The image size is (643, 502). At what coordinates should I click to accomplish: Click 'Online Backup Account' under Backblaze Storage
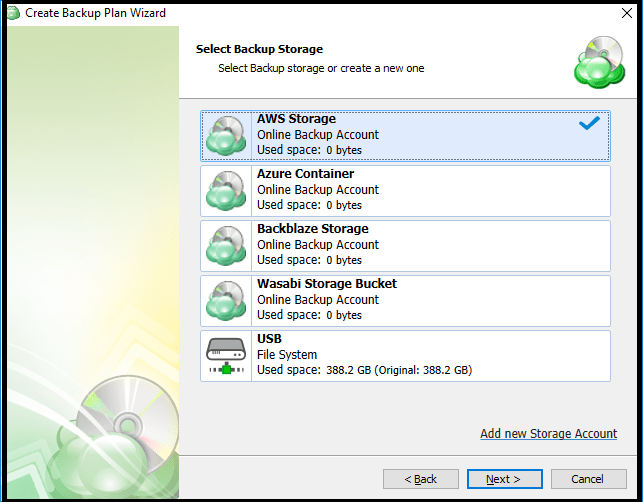pyautogui.click(x=318, y=244)
